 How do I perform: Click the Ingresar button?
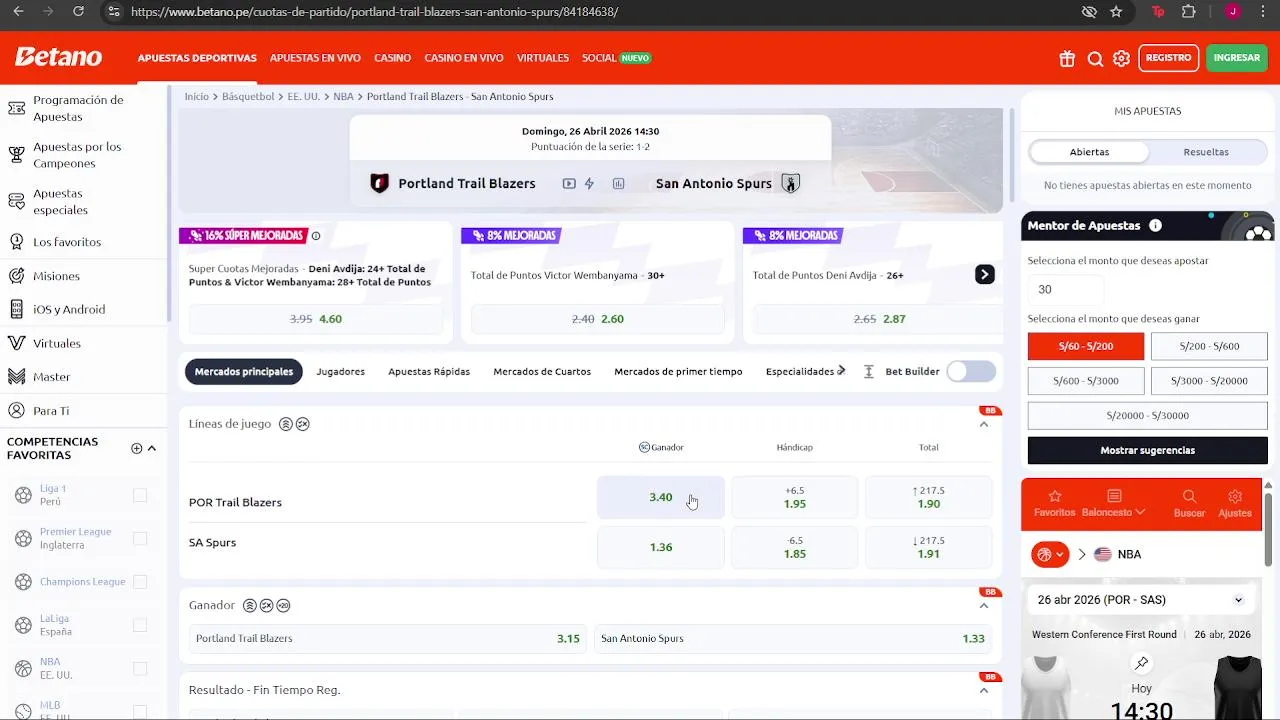[1237, 58]
